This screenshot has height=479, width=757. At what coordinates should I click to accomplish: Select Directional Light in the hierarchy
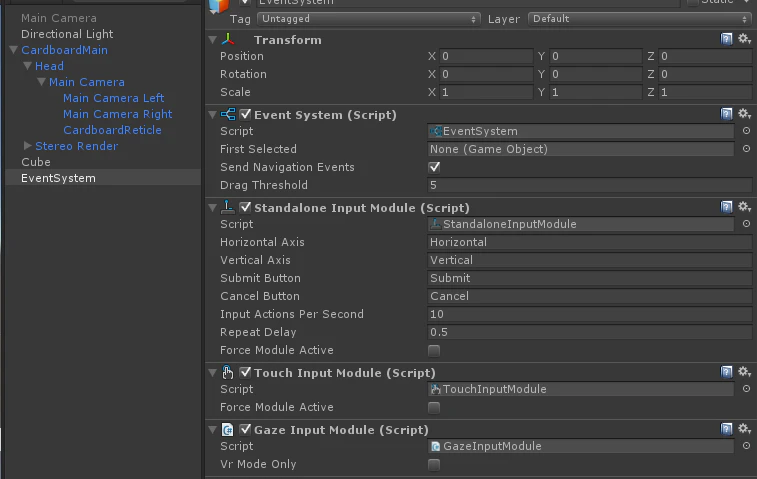coord(67,34)
